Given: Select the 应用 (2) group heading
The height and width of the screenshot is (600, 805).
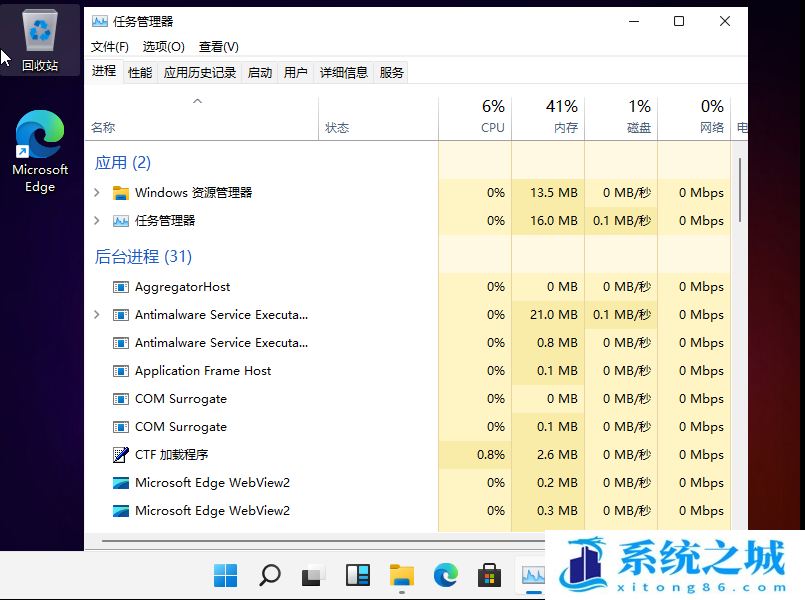Looking at the screenshot, I should tap(123, 163).
